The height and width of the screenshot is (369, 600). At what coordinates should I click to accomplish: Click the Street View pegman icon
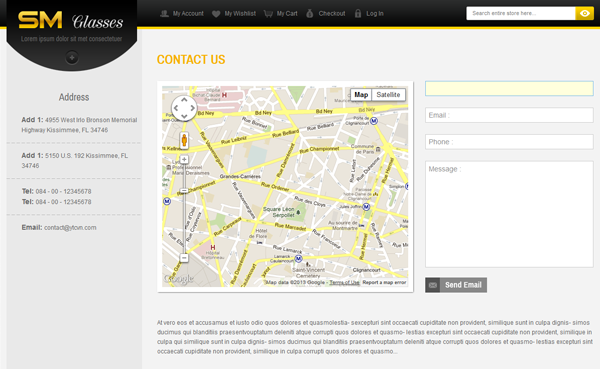pos(184,140)
